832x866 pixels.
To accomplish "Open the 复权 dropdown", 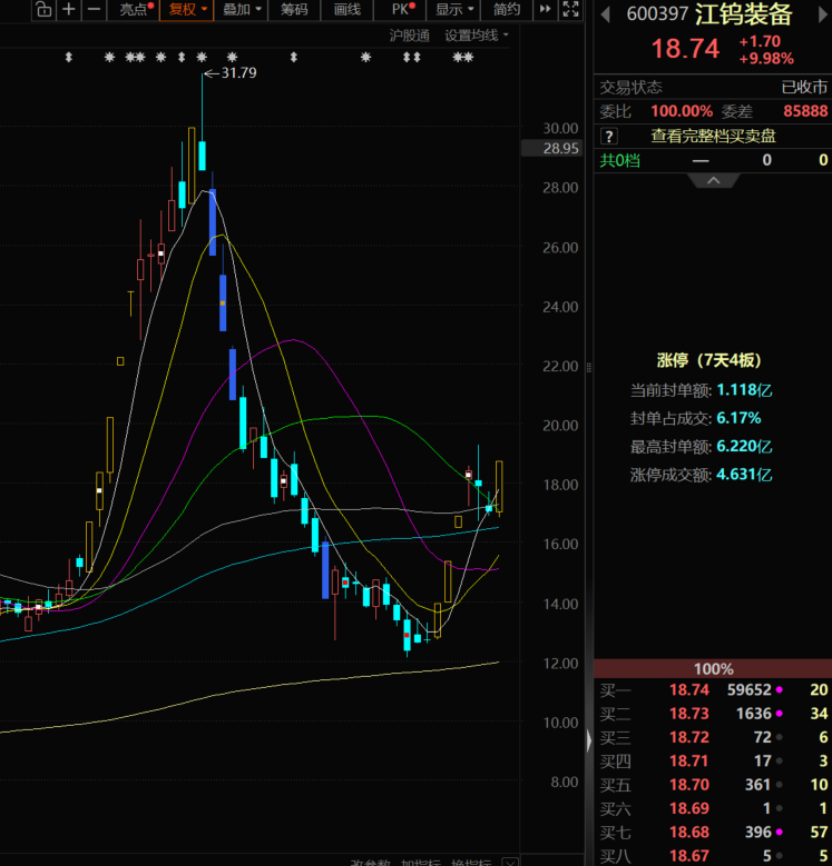I will pyautogui.click(x=187, y=9).
